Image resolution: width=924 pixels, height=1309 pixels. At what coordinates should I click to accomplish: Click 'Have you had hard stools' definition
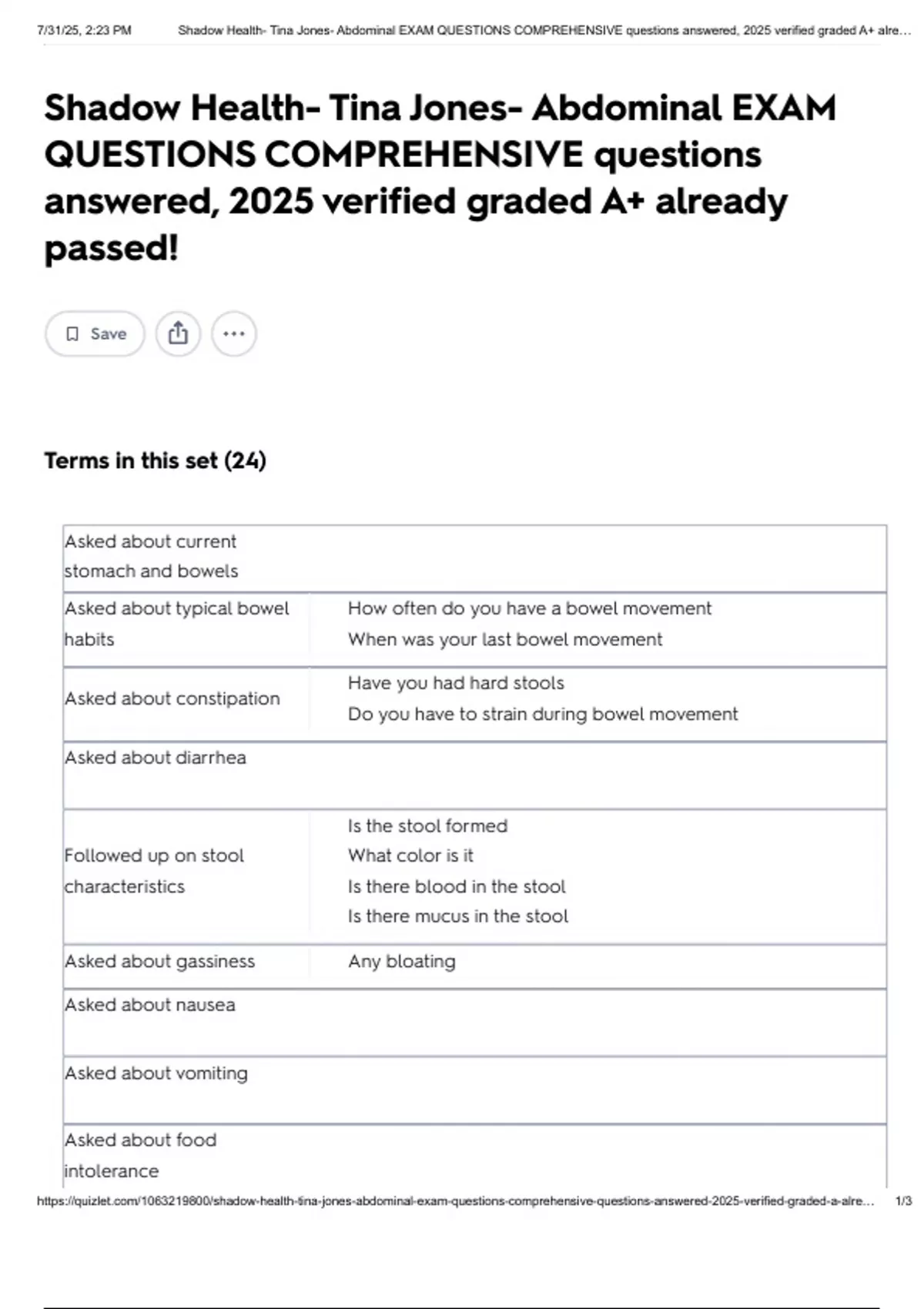456,683
